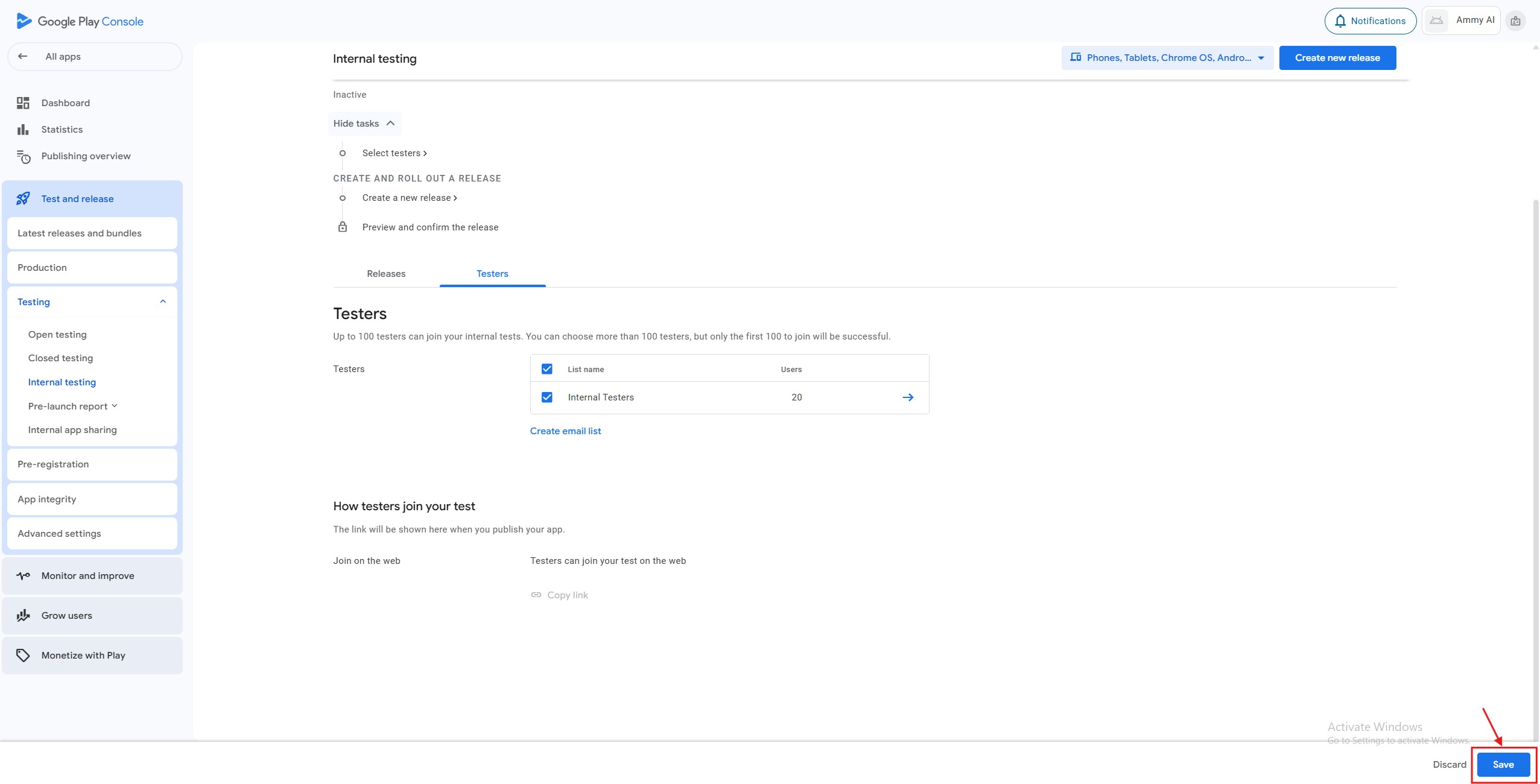1540x784 pixels.
Task: Switch to the Releases tab
Action: click(x=386, y=274)
